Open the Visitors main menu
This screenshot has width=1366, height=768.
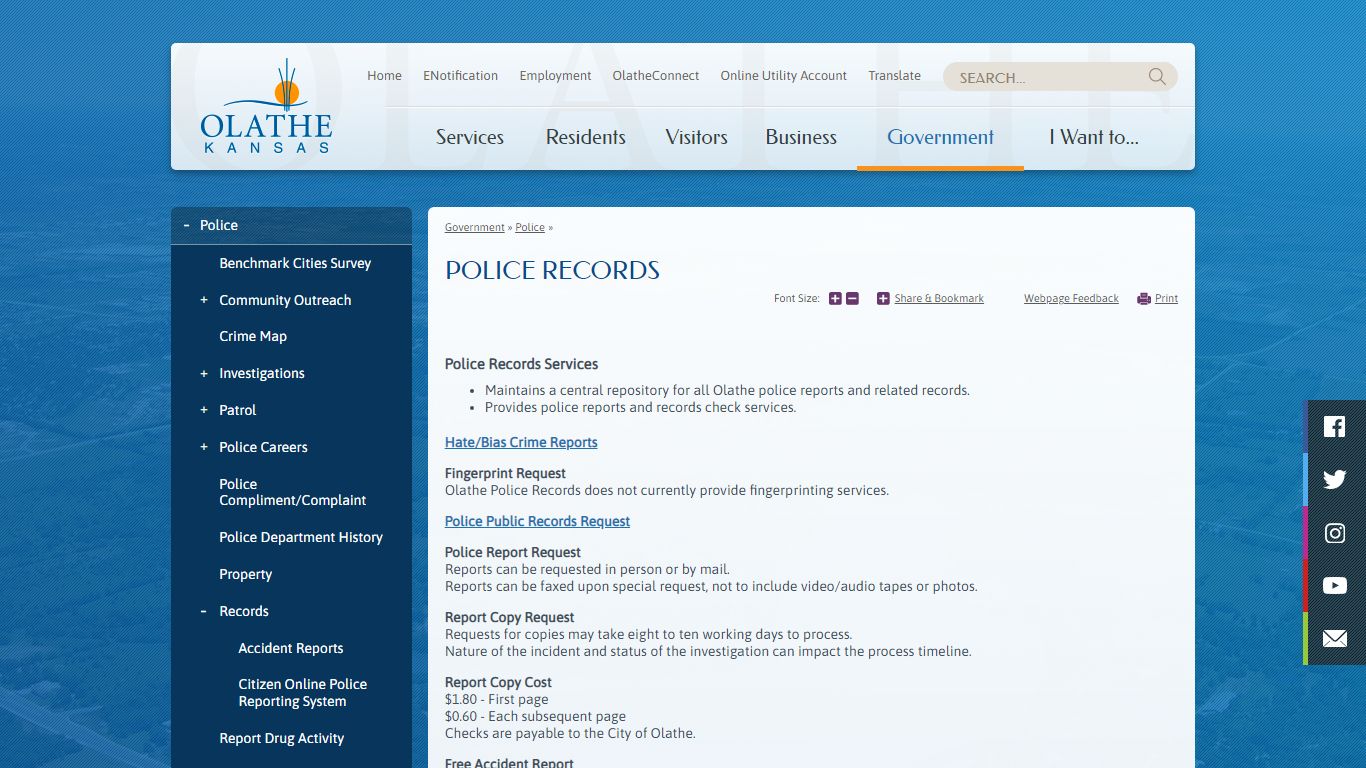[696, 137]
